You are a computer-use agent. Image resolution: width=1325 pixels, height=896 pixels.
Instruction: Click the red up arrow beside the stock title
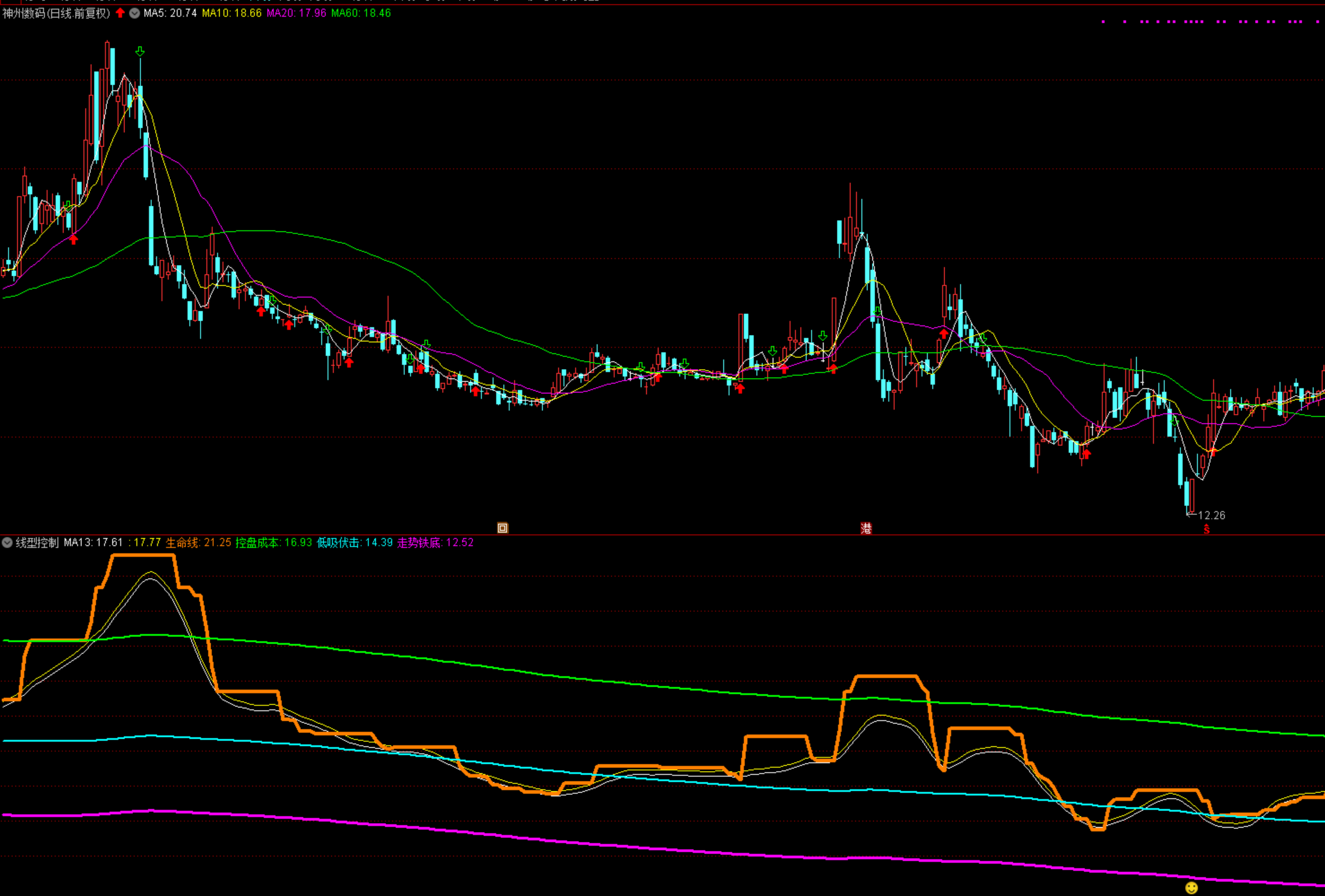tap(120, 13)
